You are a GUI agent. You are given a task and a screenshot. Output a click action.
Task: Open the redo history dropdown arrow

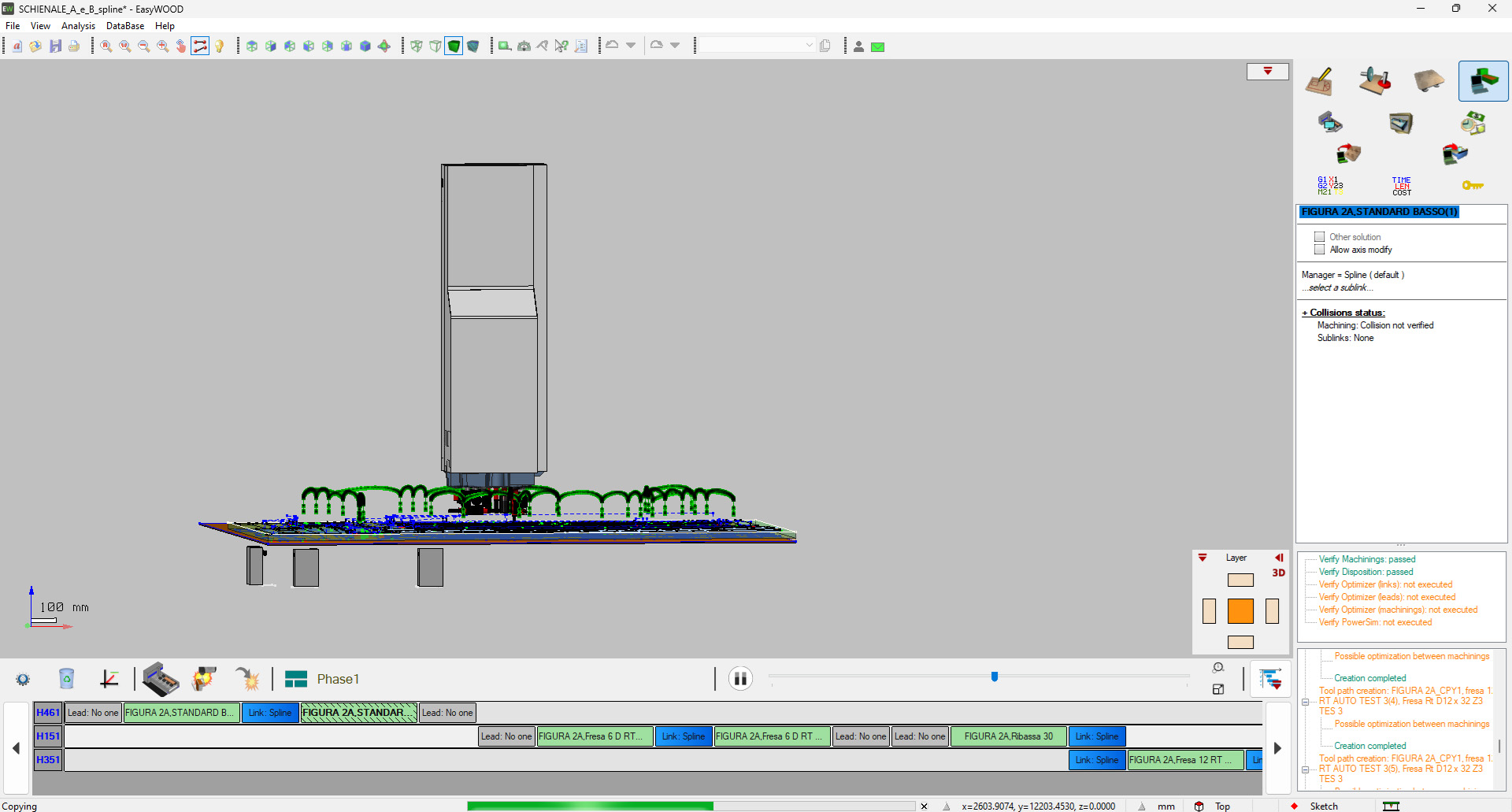click(x=675, y=46)
